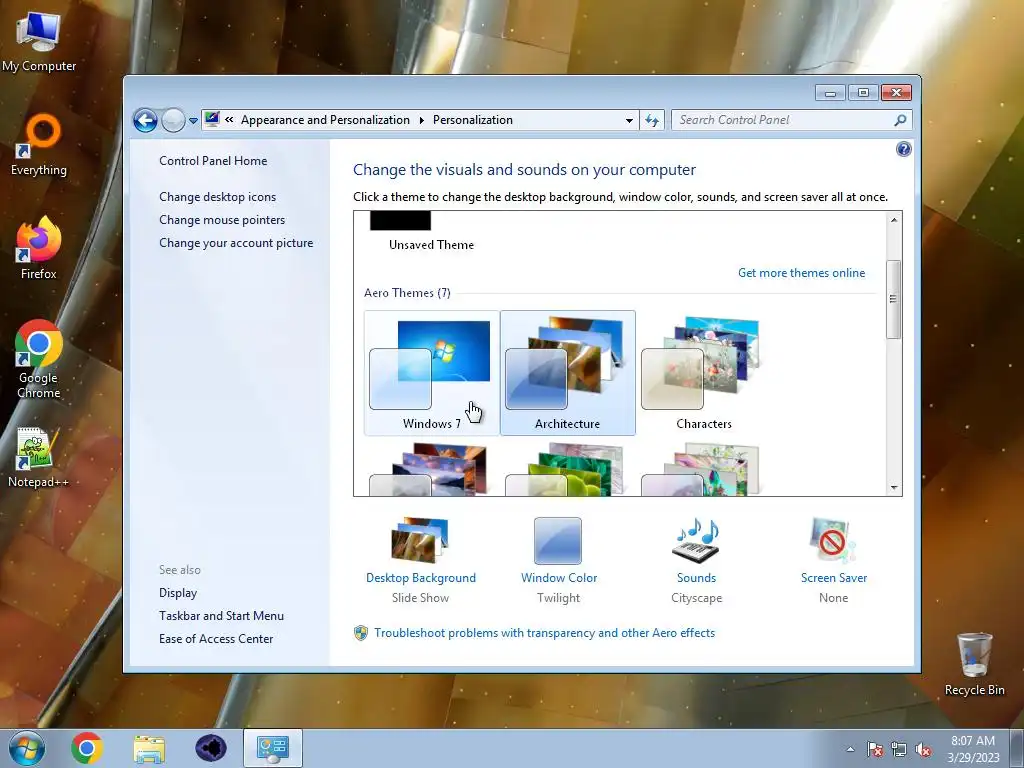Click the search magnifier icon
Screen dimensions: 1024x768
pyautogui.click(x=900, y=120)
